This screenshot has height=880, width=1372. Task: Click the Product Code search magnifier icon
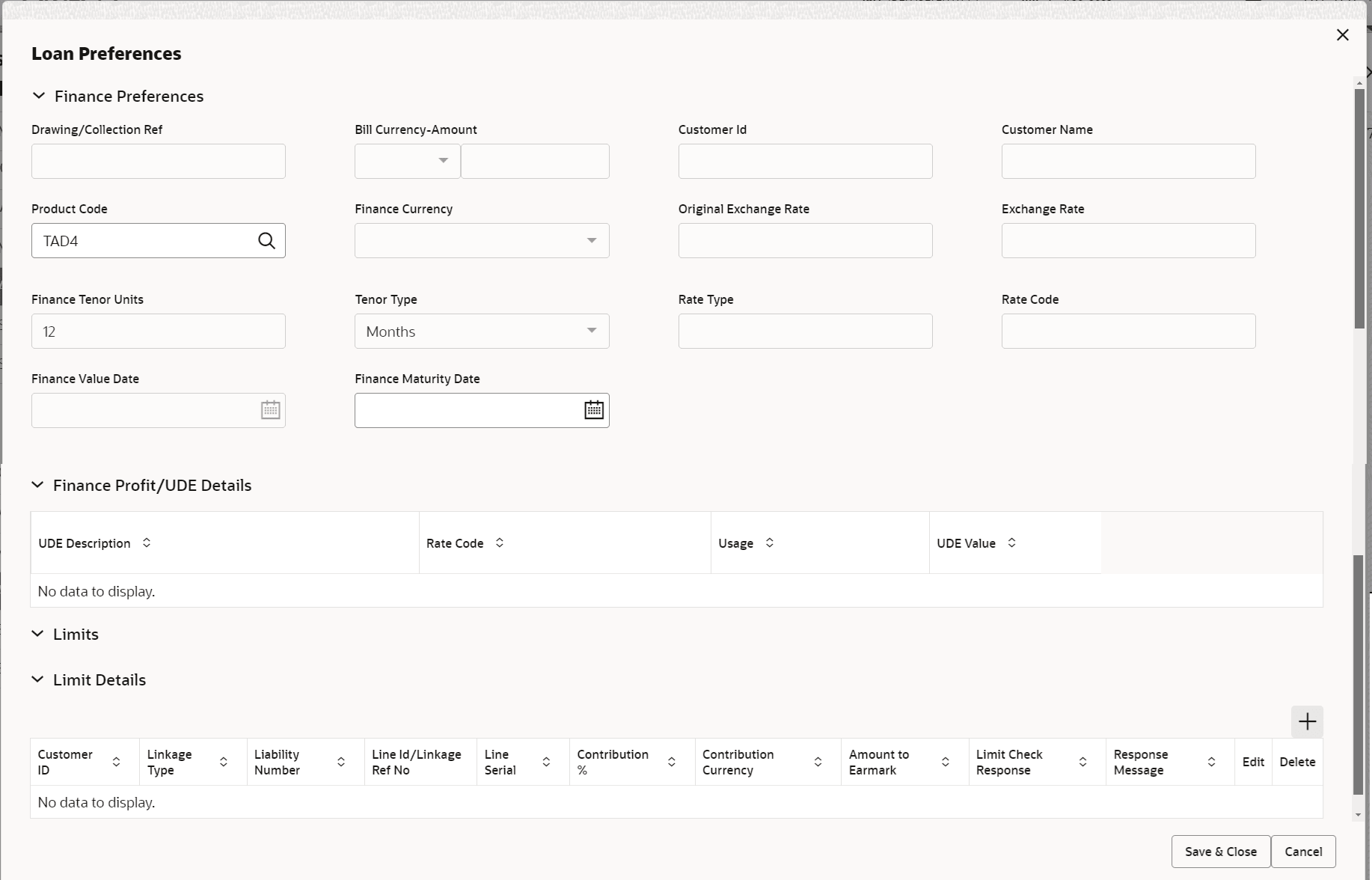pyautogui.click(x=266, y=240)
